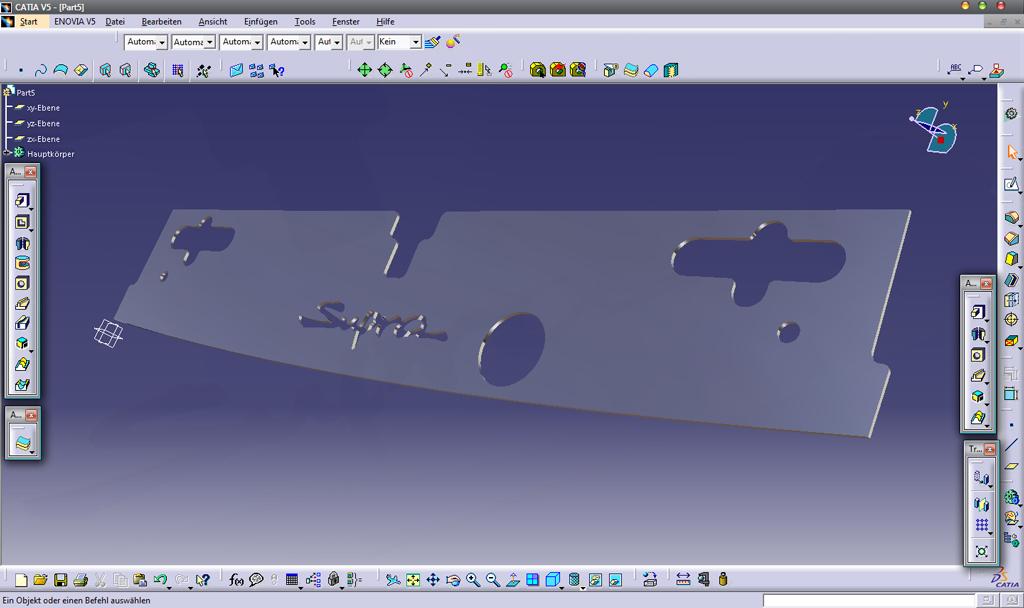Click the Supra text cutout on the part
This screenshot has height=608, width=1024.
click(372, 323)
